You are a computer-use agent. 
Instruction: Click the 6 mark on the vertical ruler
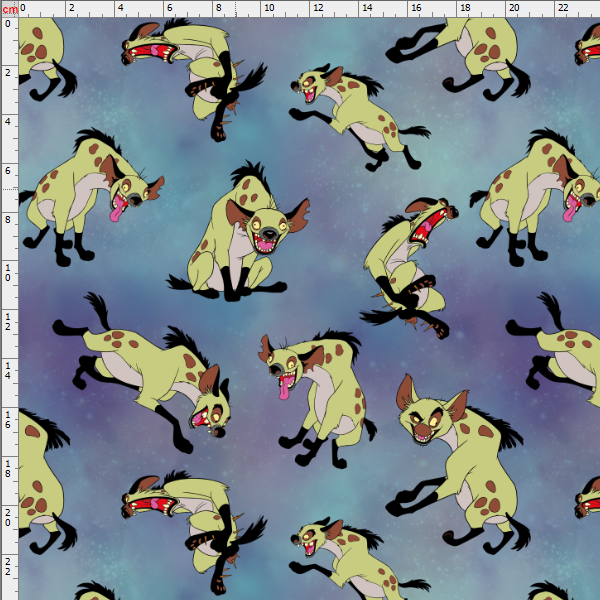(8, 170)
